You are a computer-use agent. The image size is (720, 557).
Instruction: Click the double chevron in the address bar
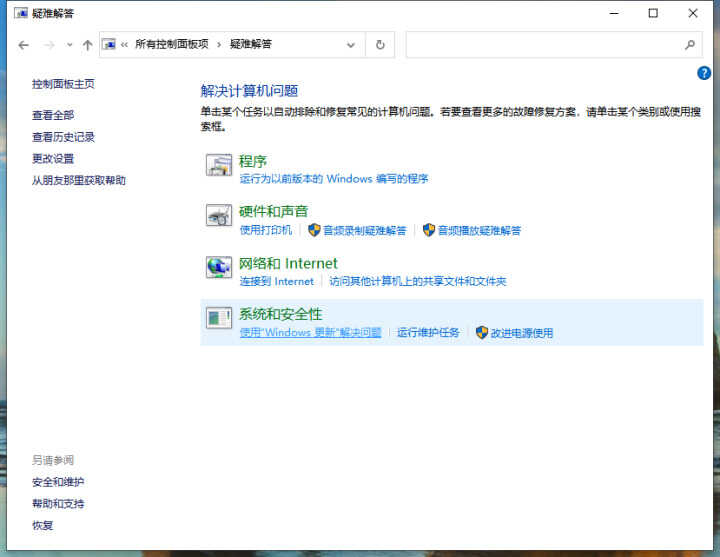click(x=124, y=45)
